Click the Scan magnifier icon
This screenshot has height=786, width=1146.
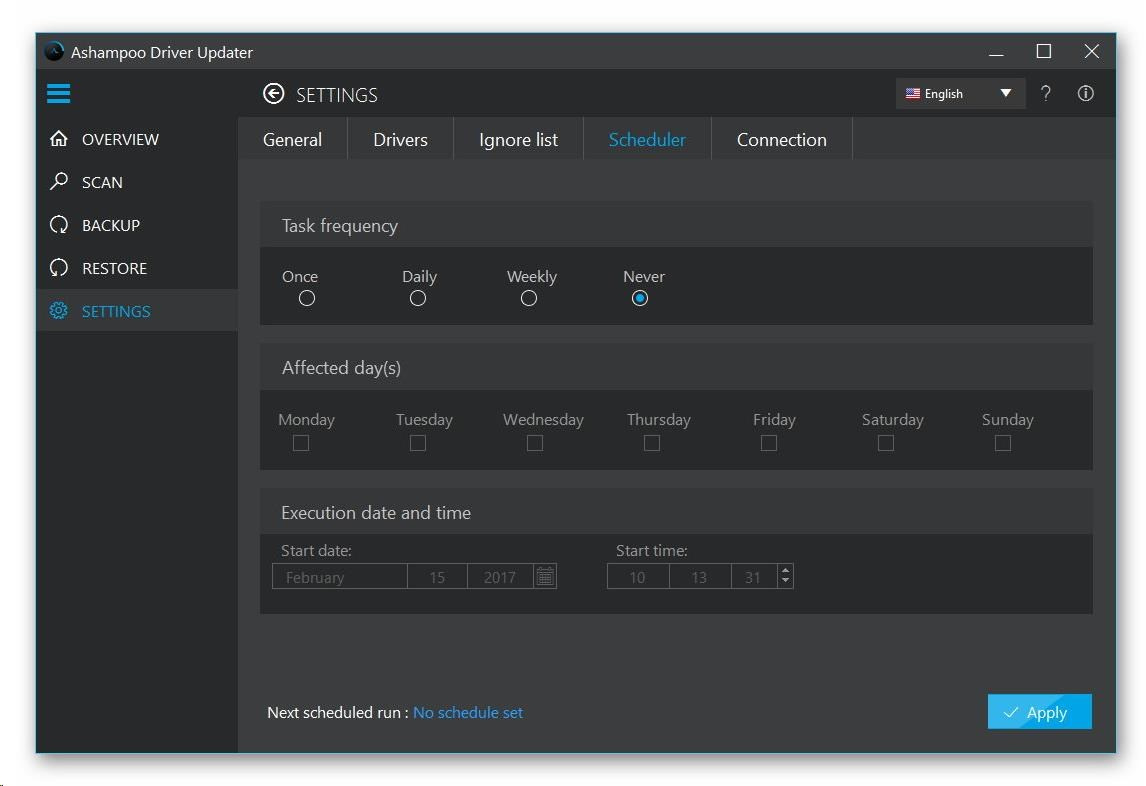pos(59,182)
